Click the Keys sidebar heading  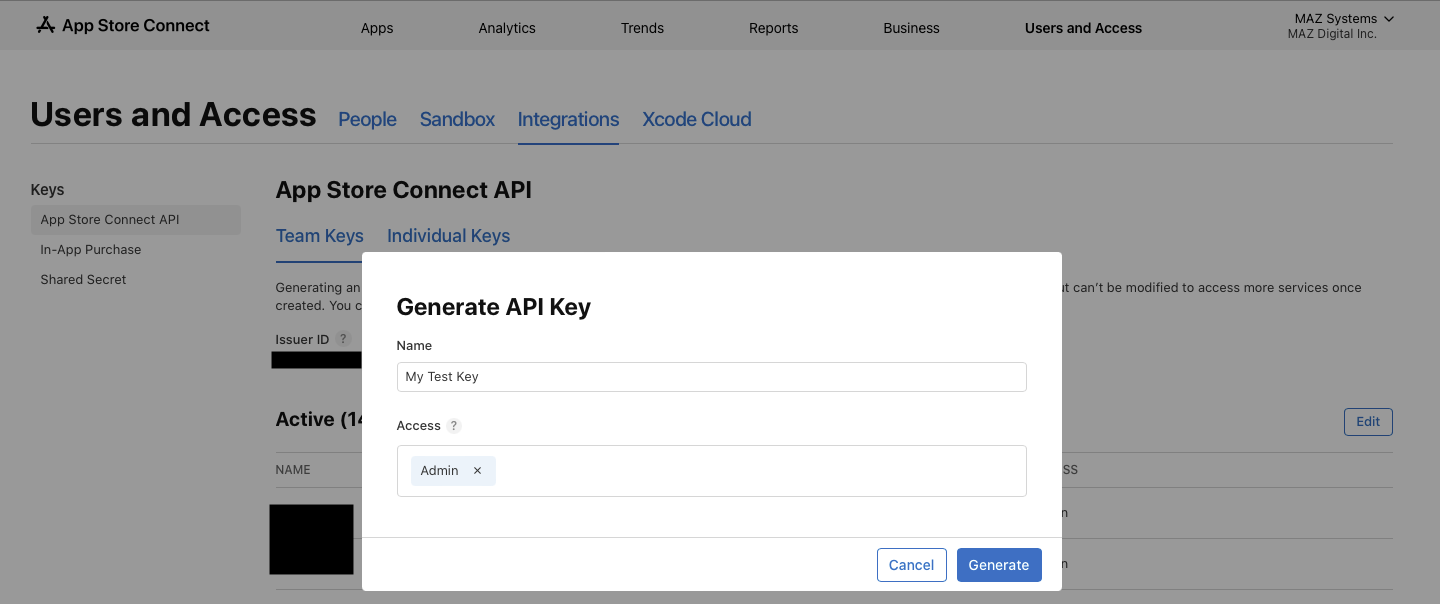[48, 190]
